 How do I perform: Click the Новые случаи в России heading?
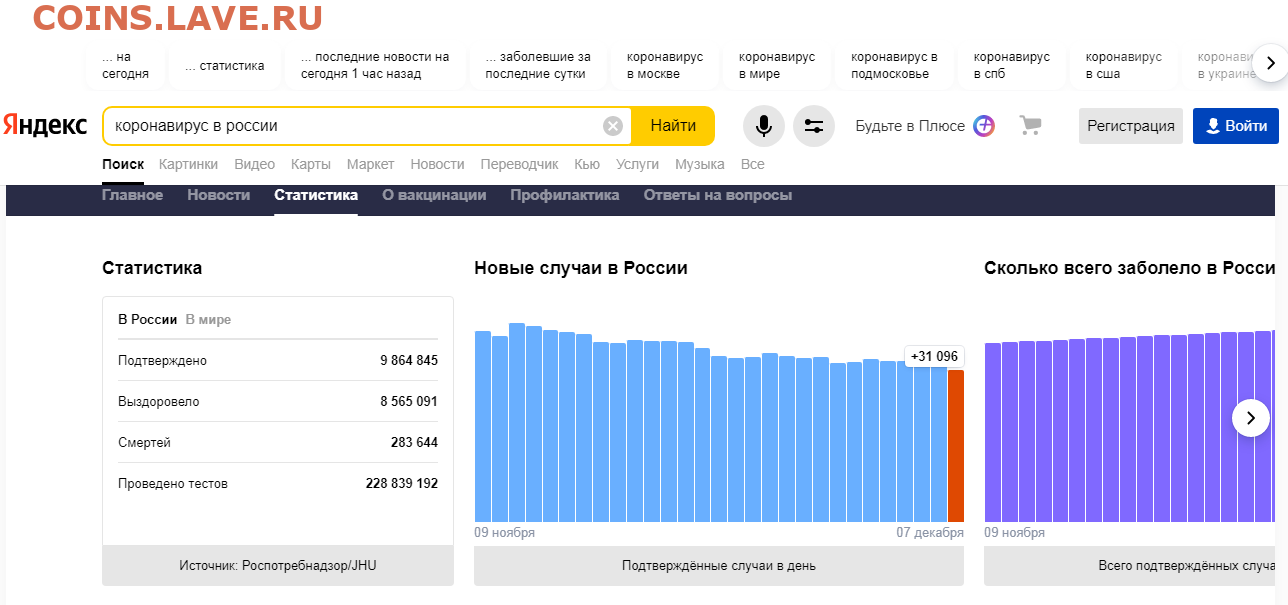581,268
